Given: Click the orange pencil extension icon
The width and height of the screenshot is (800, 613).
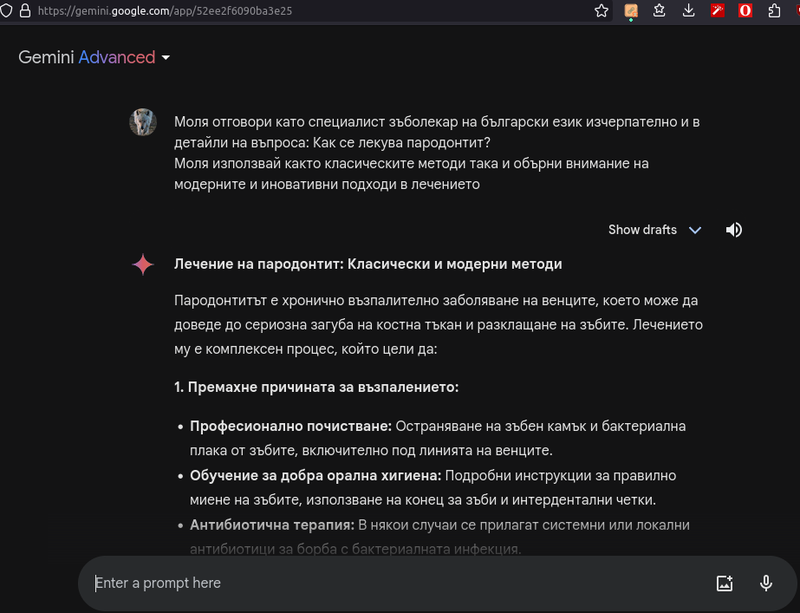Looking at the screenshot, I should coord(631,11).
